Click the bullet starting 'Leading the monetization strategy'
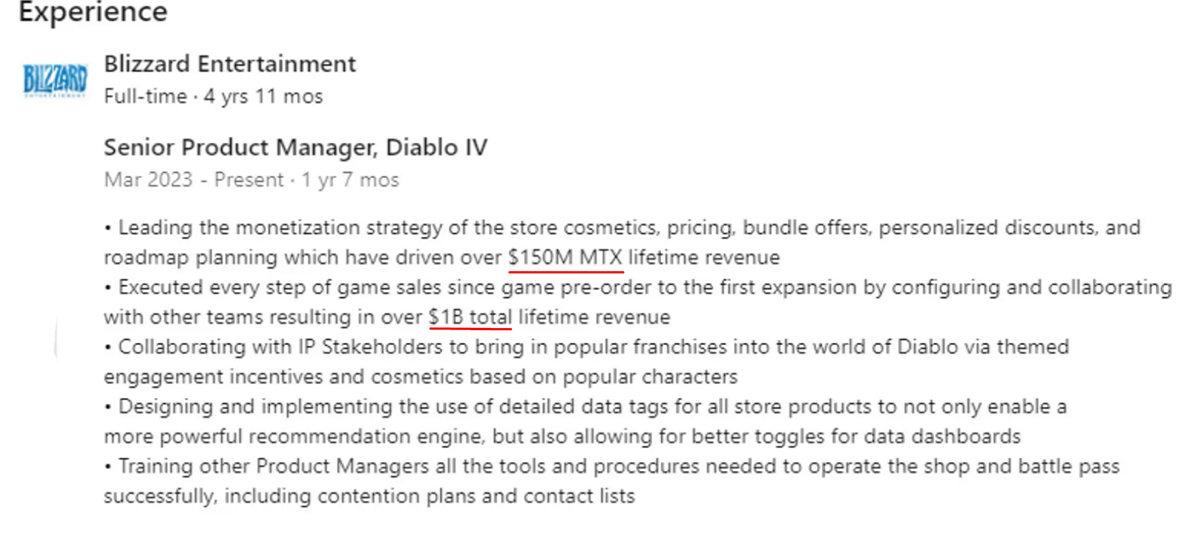 click(400, 228)
